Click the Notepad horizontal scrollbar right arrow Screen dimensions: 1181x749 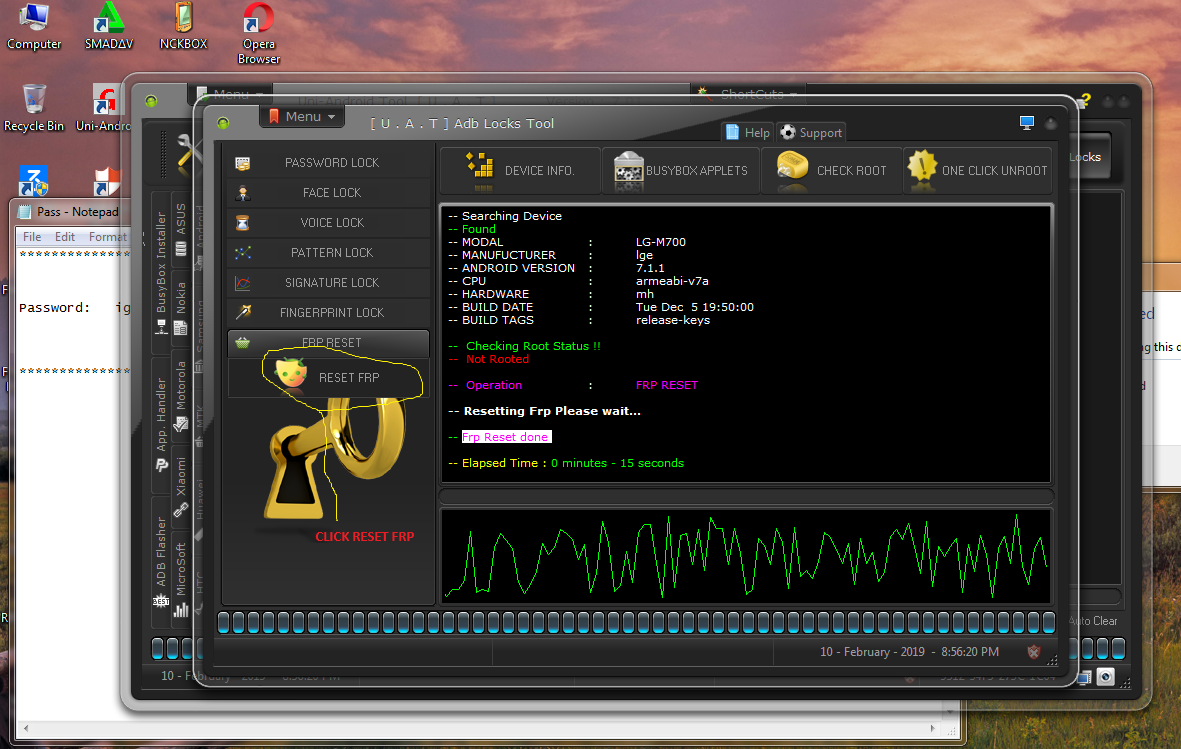[932, 729]
